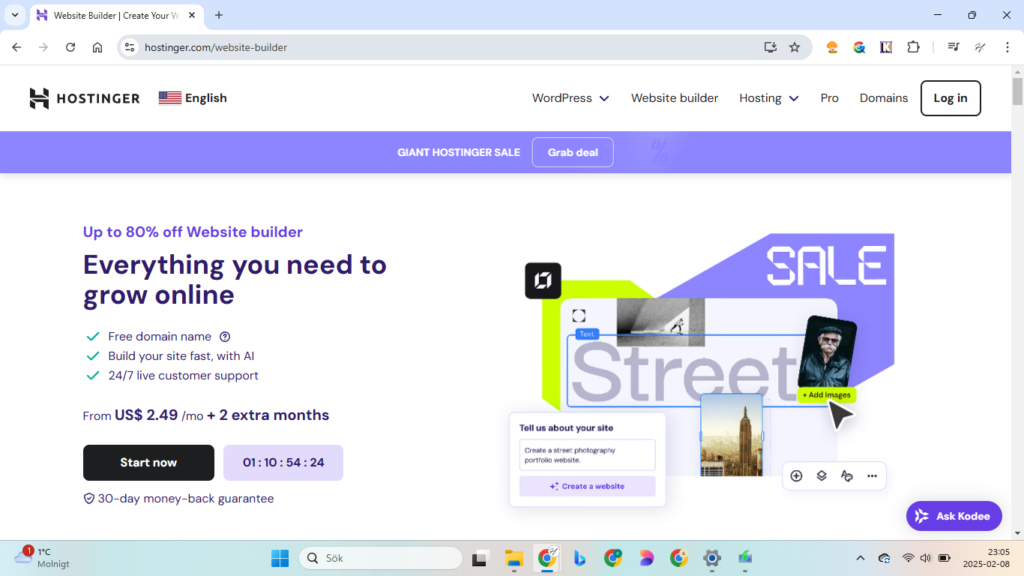Open Settings gear on the taskbar
Viewport: 1024px width, 576px height.
click(x=712, y=558)
